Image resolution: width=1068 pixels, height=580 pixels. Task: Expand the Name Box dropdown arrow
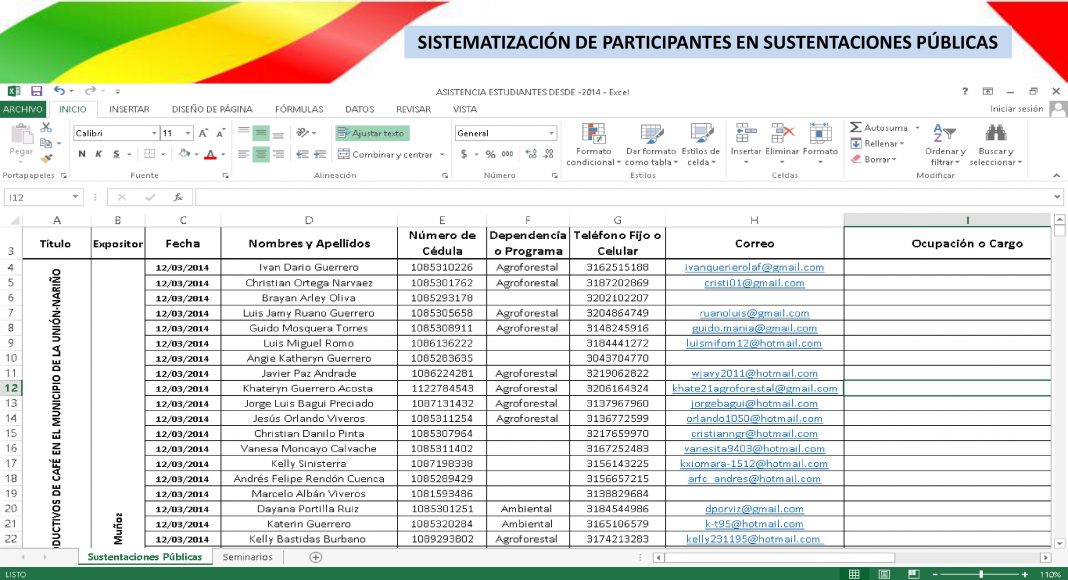click(75, 197)
